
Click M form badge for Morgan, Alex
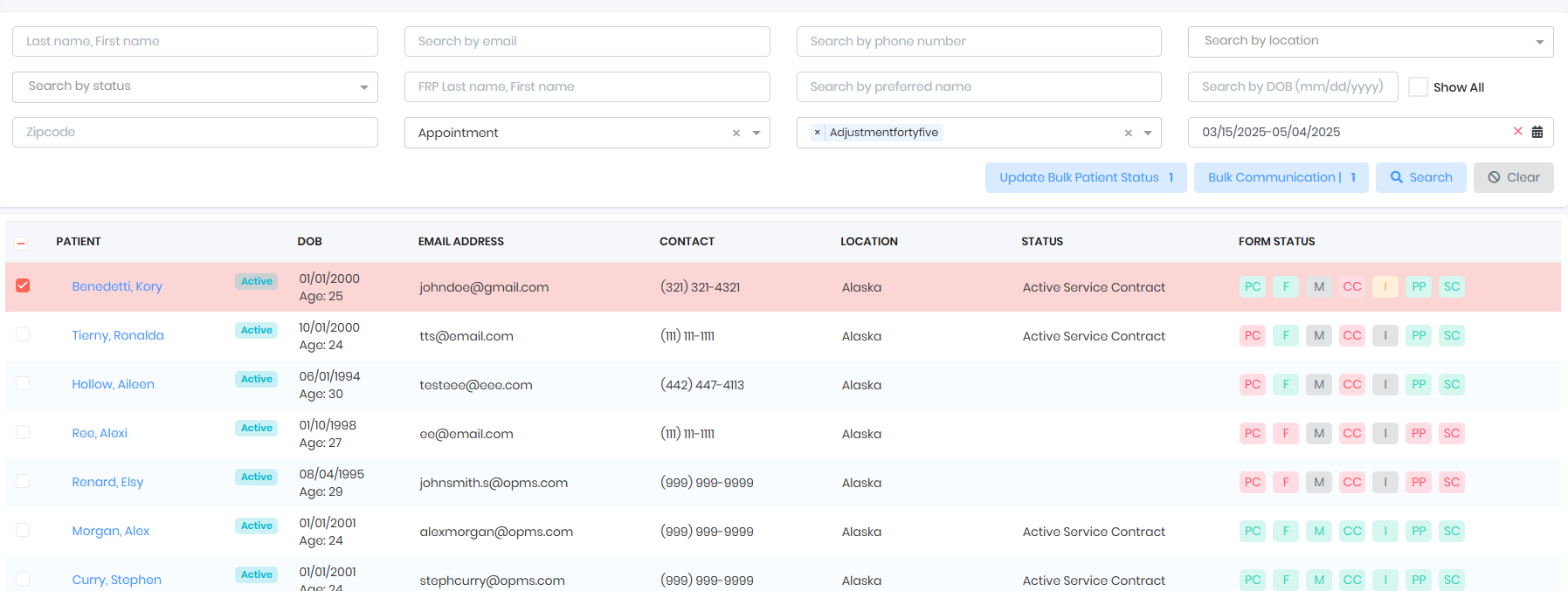(1319, 531)
